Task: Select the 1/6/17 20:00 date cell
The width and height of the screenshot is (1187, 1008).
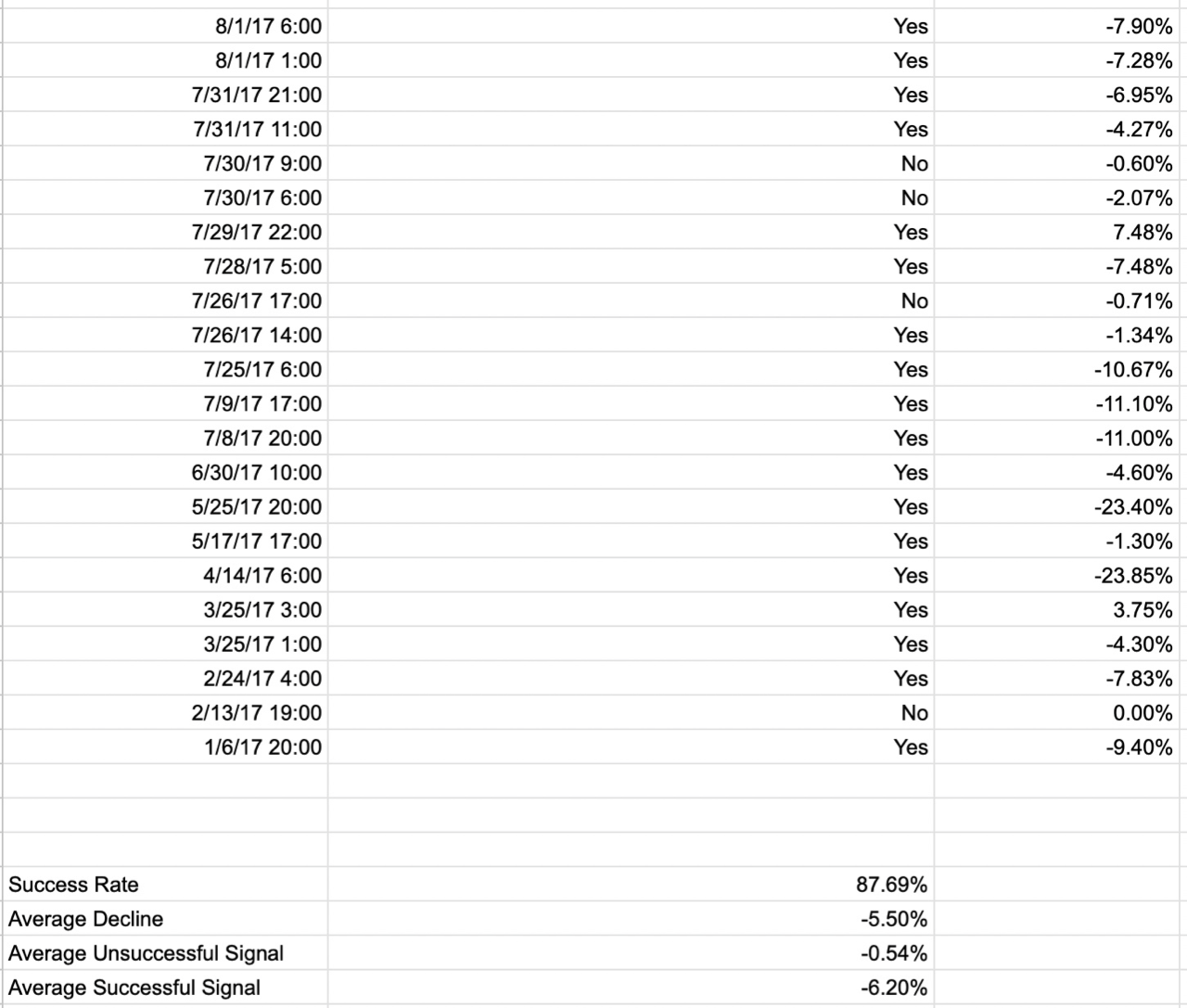Action: [x=165, y=746]
